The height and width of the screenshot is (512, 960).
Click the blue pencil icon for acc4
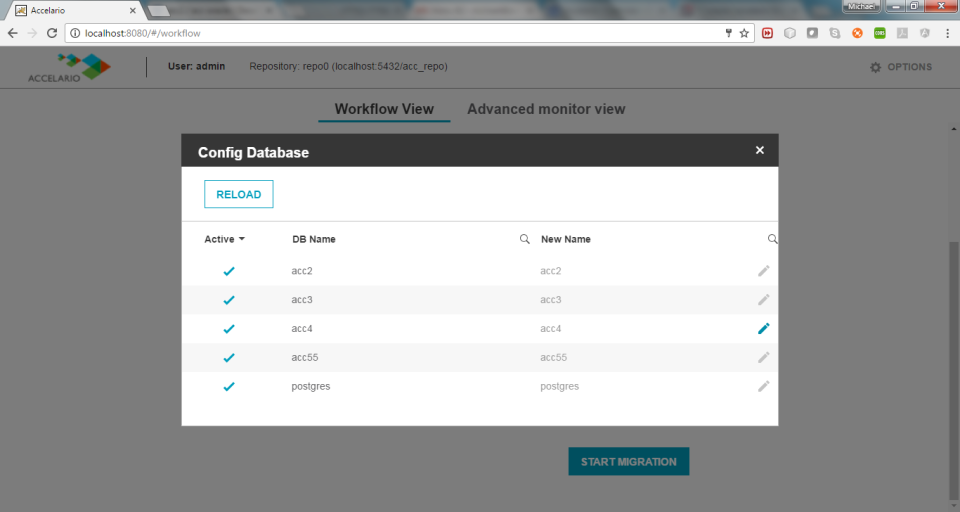(763, 329)
